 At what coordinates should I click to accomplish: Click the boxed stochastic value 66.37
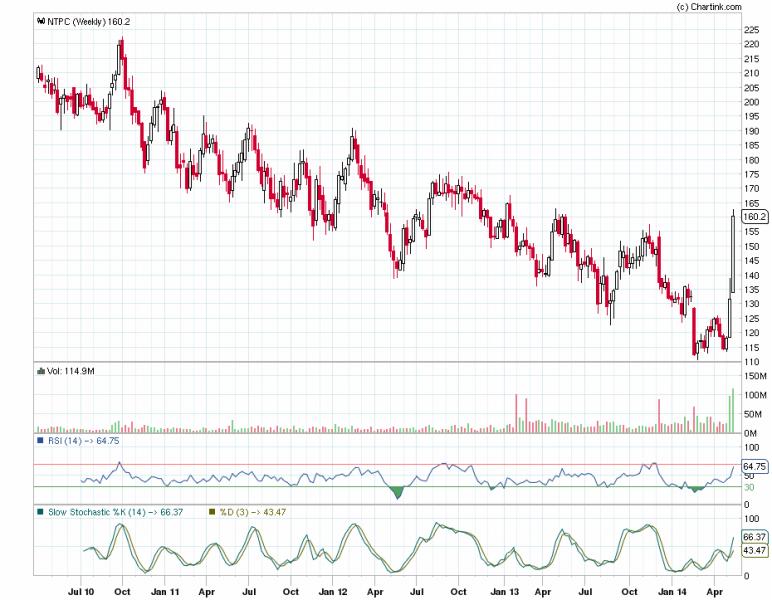[754, 537]
